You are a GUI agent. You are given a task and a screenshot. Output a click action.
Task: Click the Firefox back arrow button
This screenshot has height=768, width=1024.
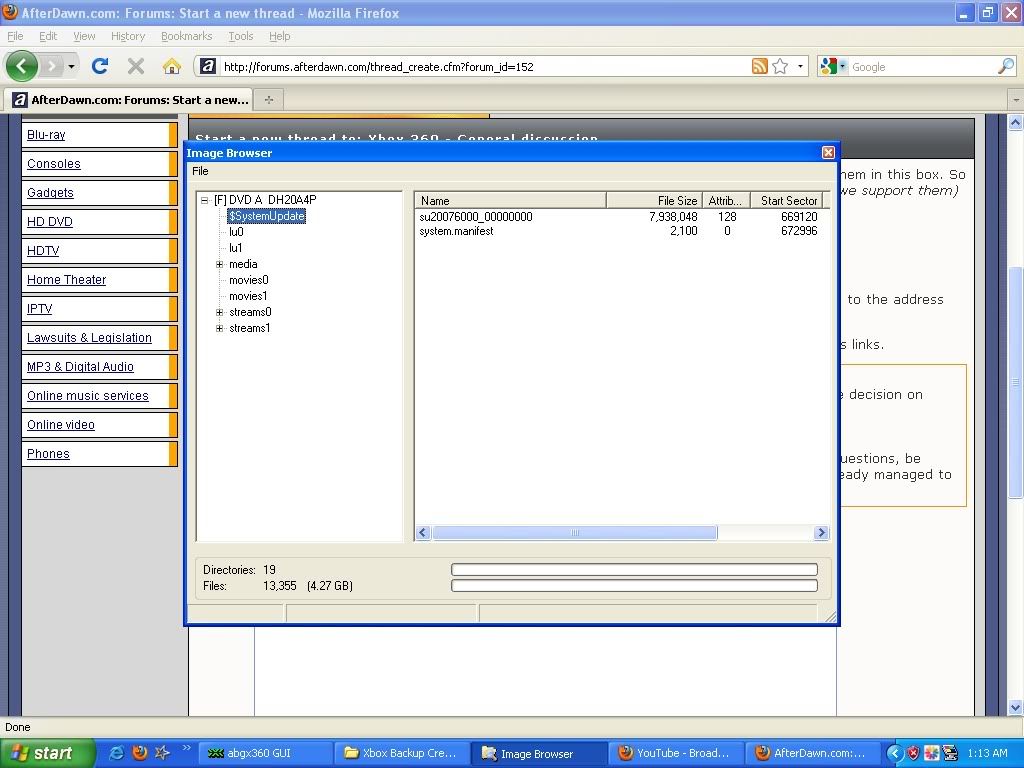(x=22, y=66)
